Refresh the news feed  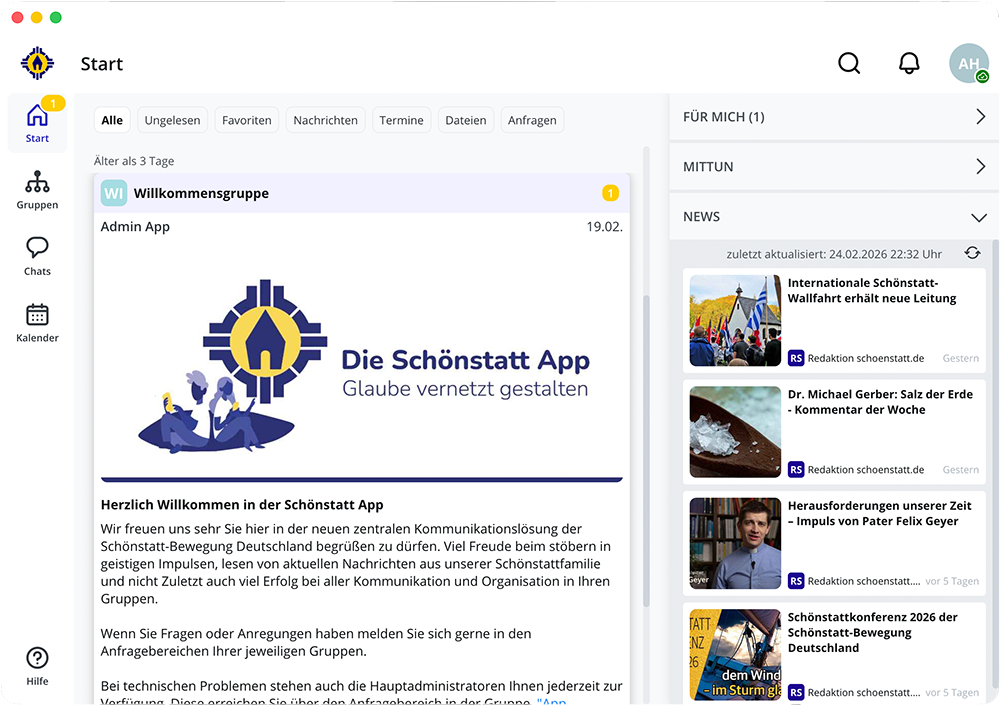coord(972,253)
